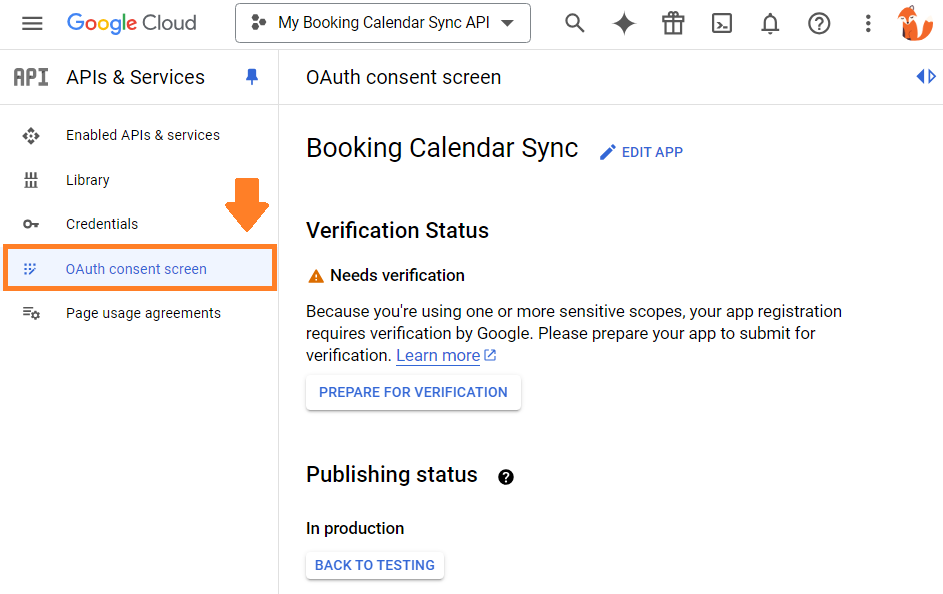Viewport: 943px width, 594px height.
Task: Click the Credentials key icon
Action: 31,224
